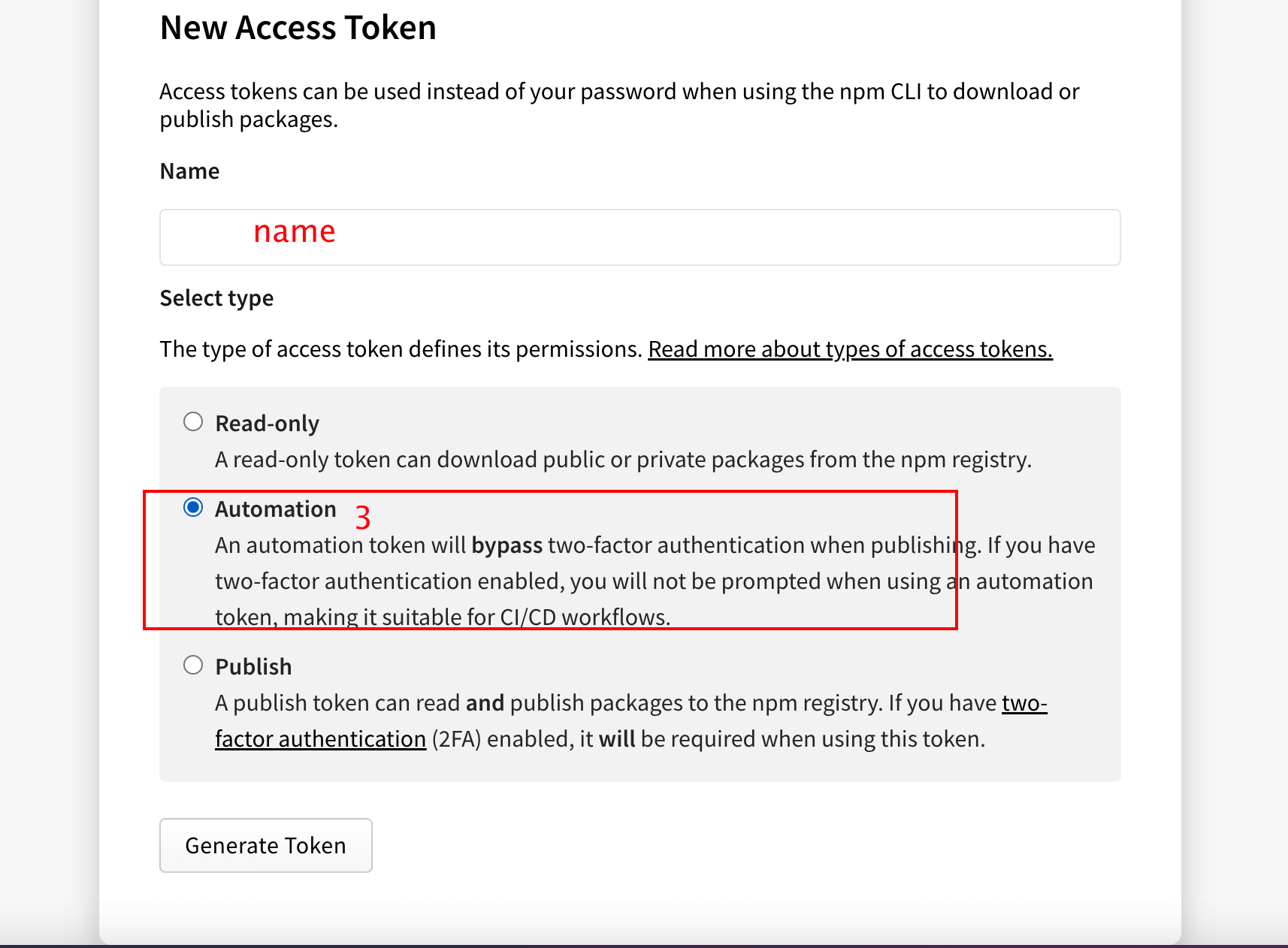Click the Select type heading

click(216, 298)
